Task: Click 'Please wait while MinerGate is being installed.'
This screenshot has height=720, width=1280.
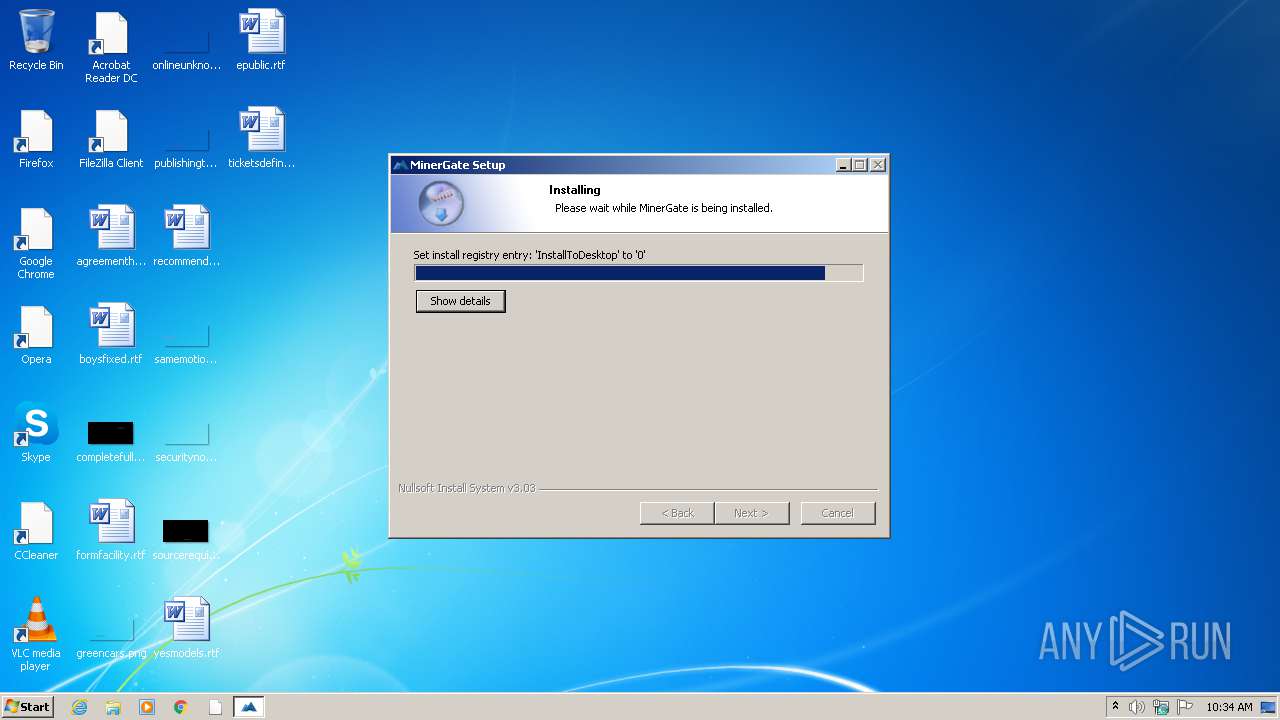Action: click(664, 208)
